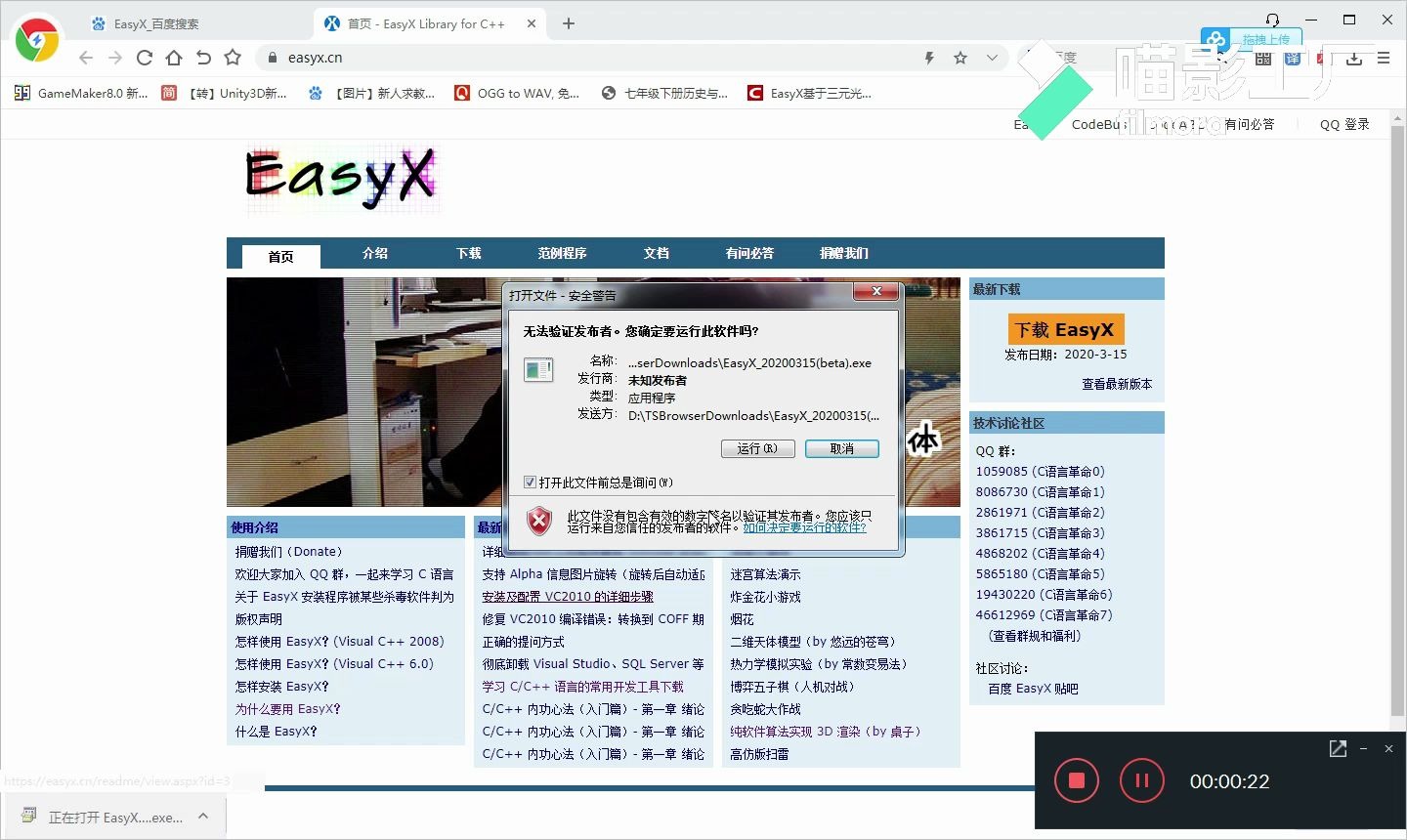Open the 百度 EasyX 贴吧 link
This screenshot has height=840, width=1407.
click(1033, 689)
